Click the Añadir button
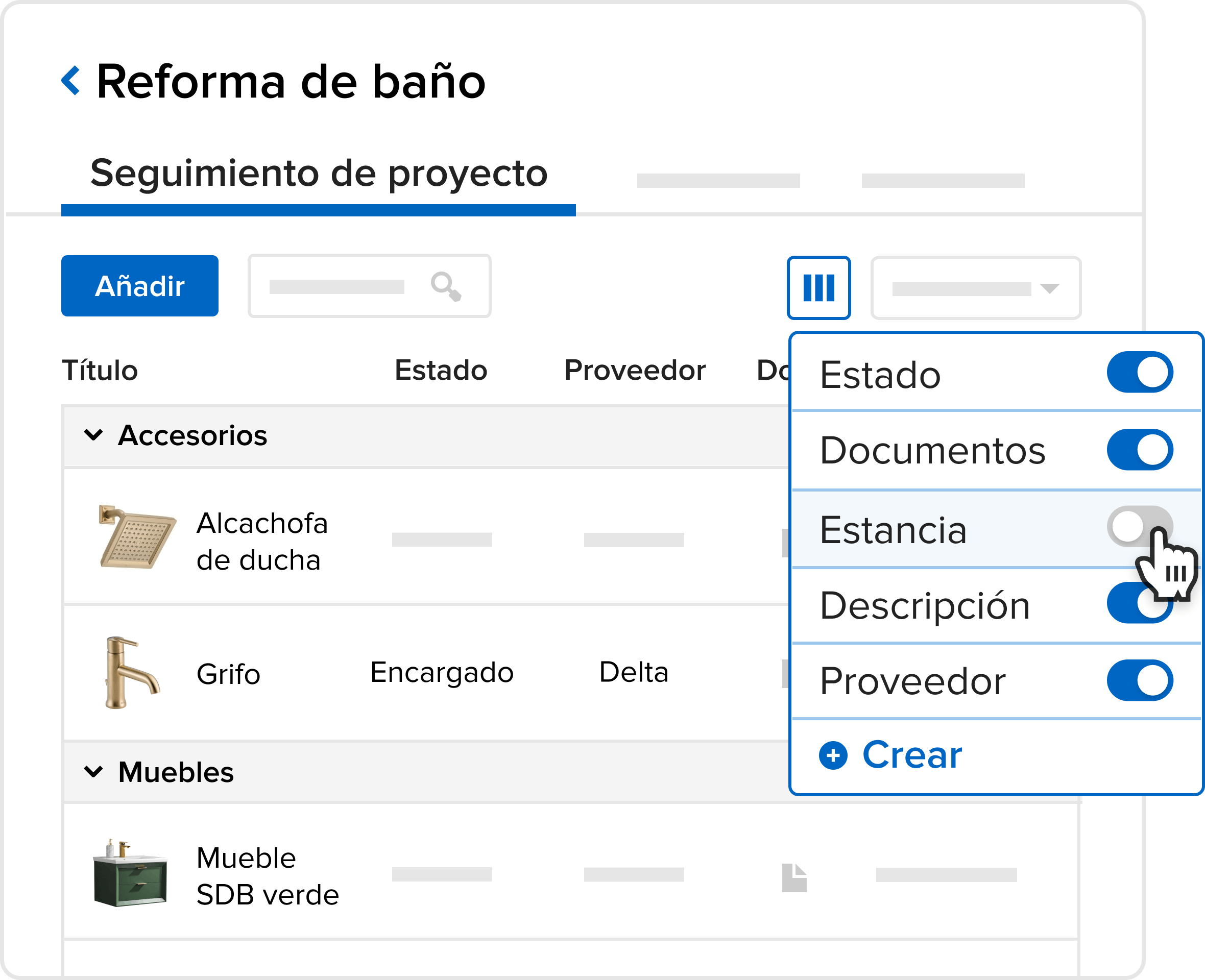 [x=139, y=286]
